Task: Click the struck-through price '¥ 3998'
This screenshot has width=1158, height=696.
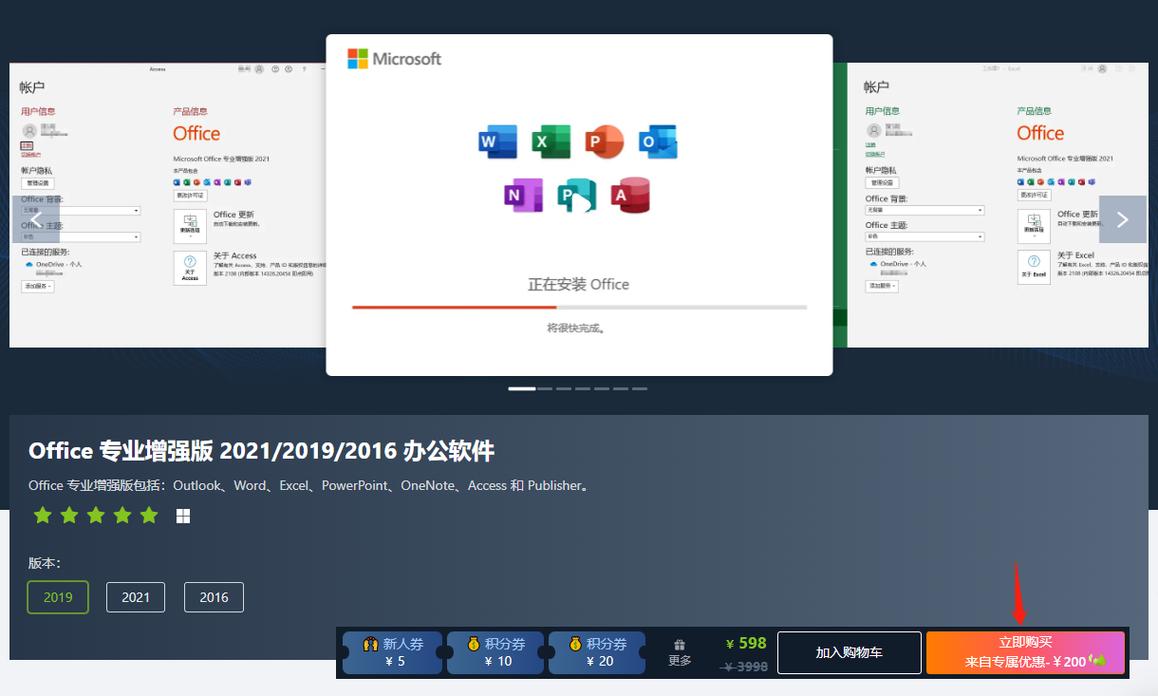Action: 744,666
